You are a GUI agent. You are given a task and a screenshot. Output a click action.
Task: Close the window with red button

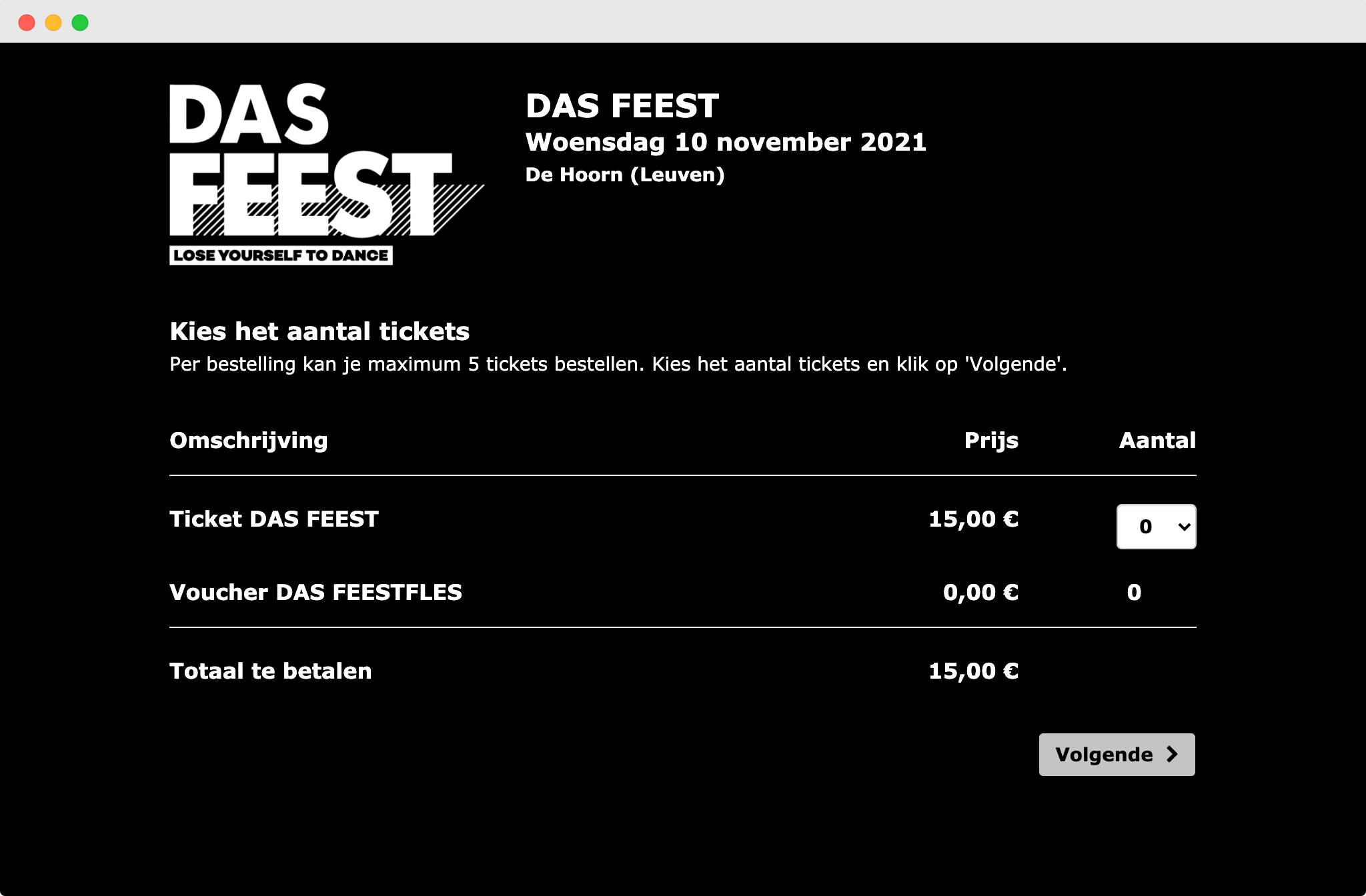pyautogui.click(x=27, y=23)
